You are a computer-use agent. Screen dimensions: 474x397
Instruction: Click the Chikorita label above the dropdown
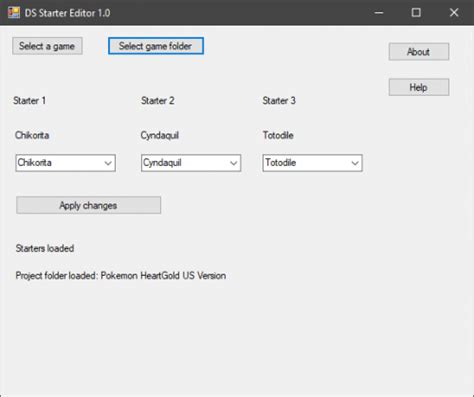point(32,135)
